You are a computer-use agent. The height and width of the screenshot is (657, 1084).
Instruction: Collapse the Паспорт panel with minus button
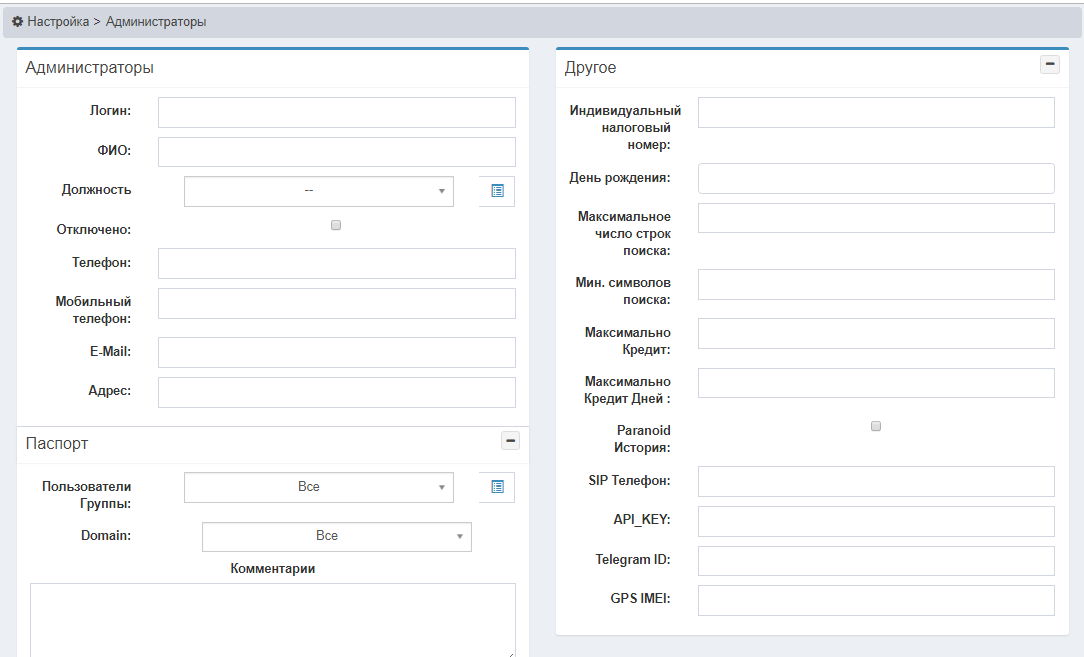point(510,440)
